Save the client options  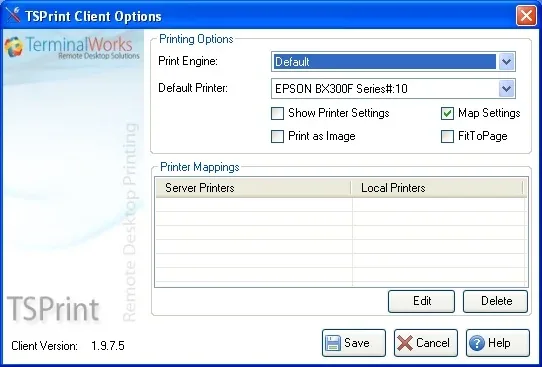point(354,343)
